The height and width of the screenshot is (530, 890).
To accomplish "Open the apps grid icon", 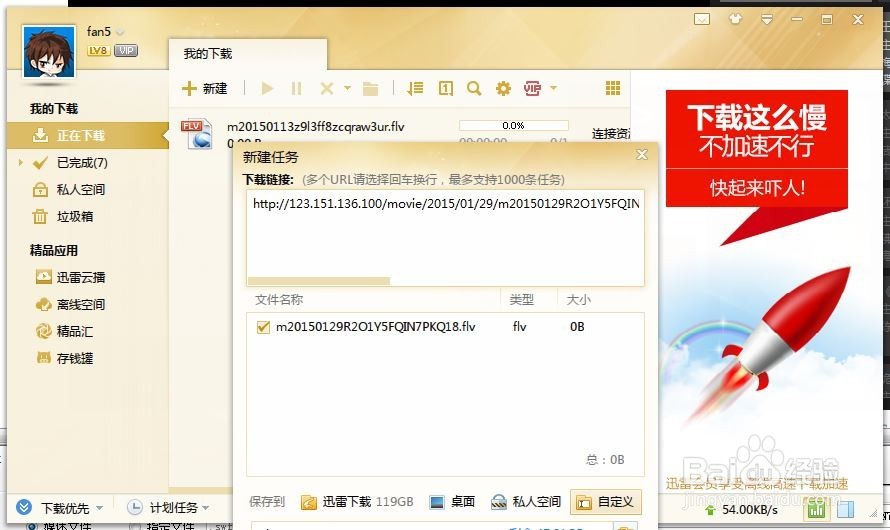I will coord(612,88).
